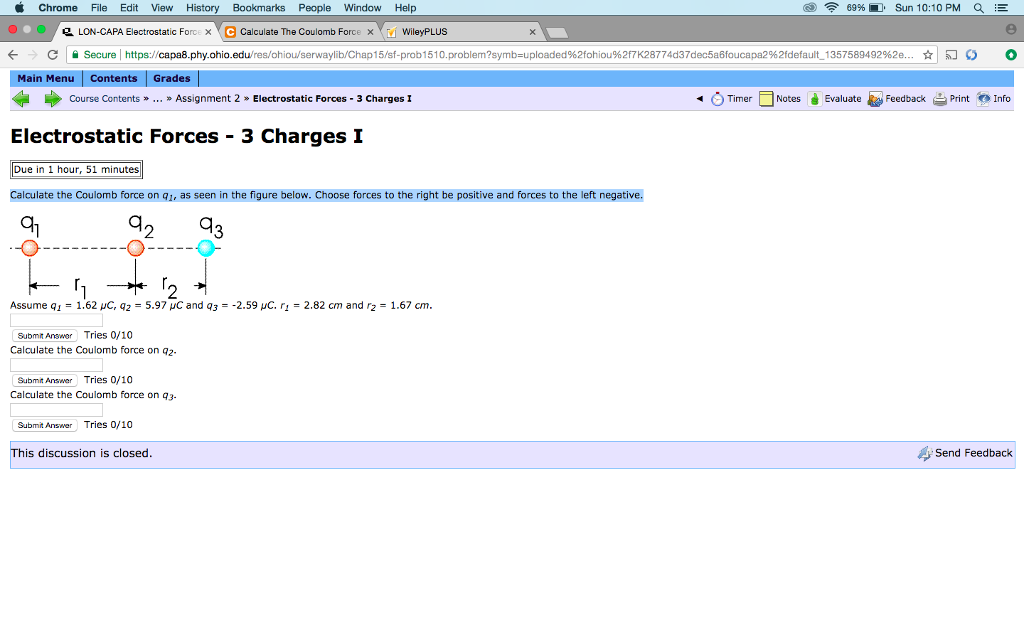Image resolution: width=1024 pixels, height=640 pixels.
Task: Click the first Submit Answer button
Action: 44,335
